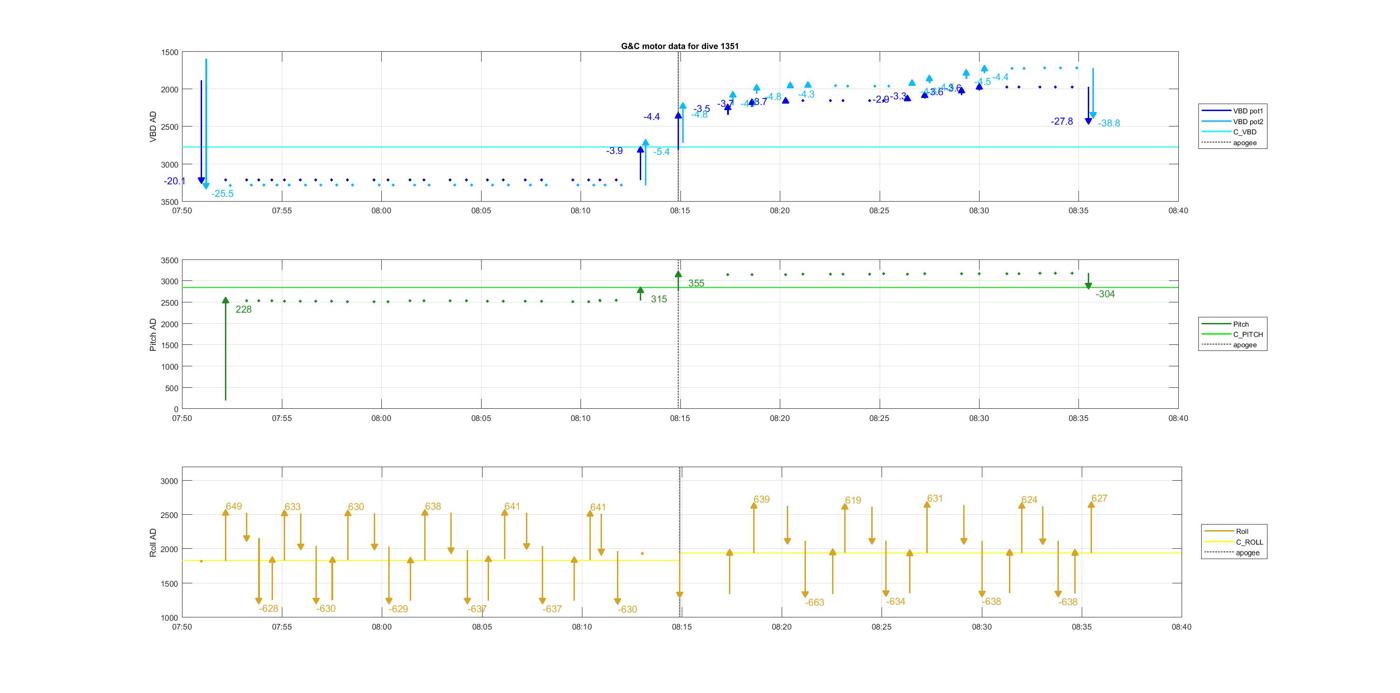
Task: Select the "Roll AD" y-axis label
Action: 153,541
